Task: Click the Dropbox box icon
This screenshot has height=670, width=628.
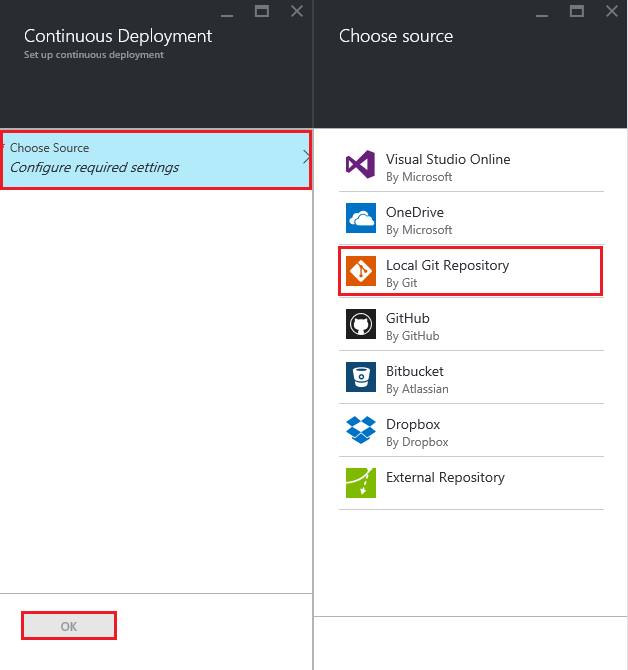Action: (361, 430)
